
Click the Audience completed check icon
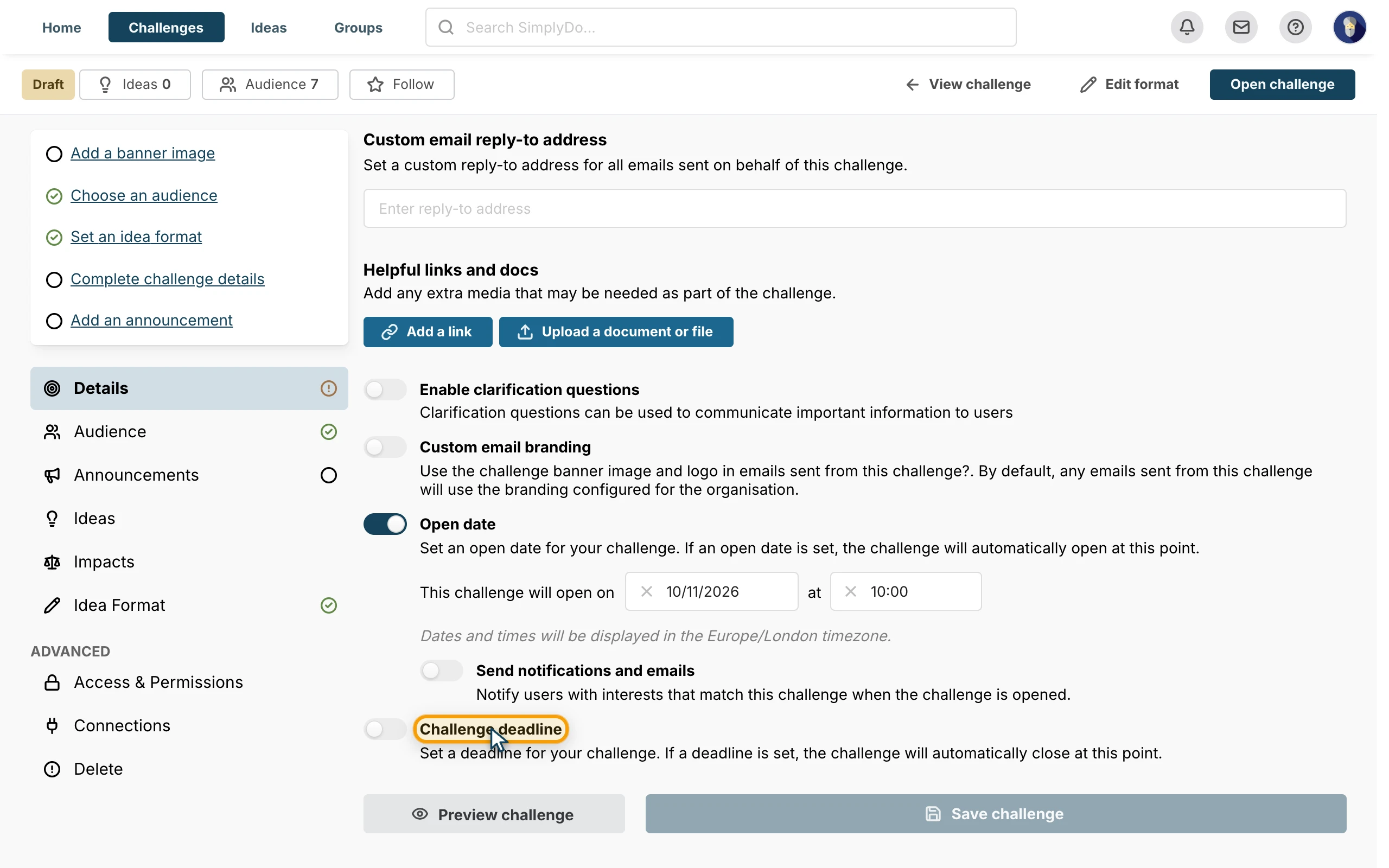coord(328,432)
